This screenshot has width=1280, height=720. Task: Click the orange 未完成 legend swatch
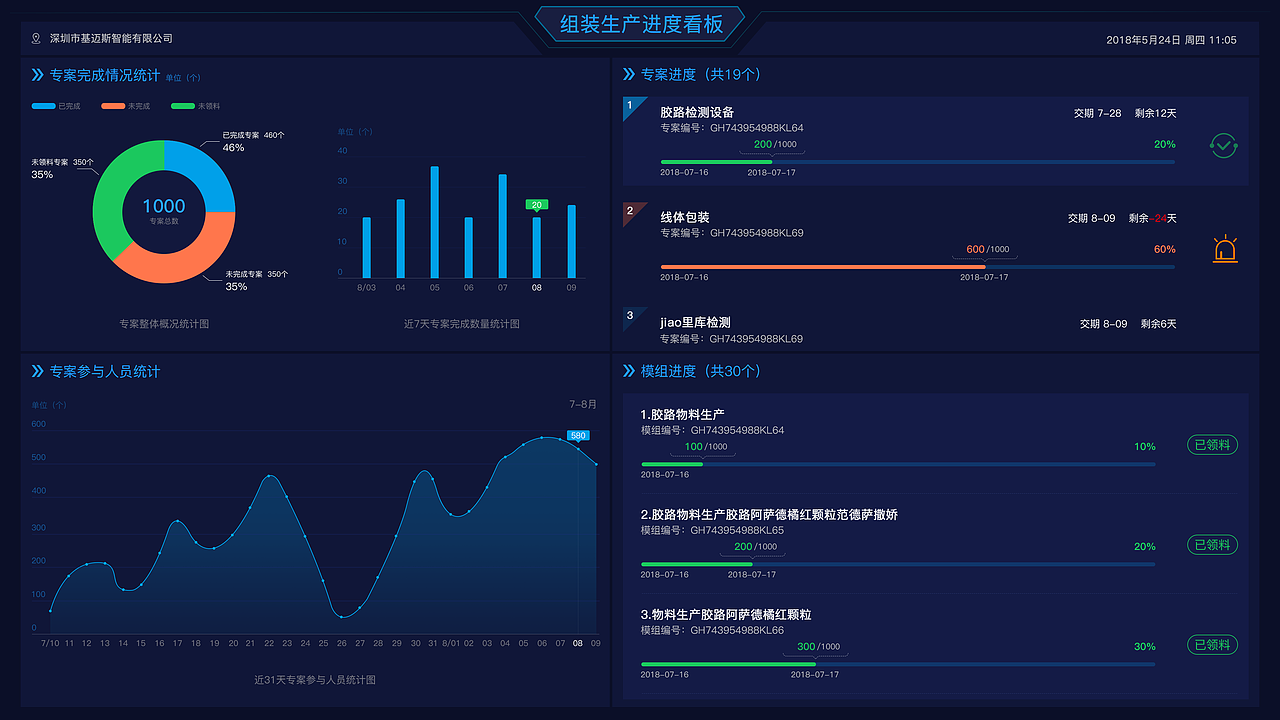point(113,106)
